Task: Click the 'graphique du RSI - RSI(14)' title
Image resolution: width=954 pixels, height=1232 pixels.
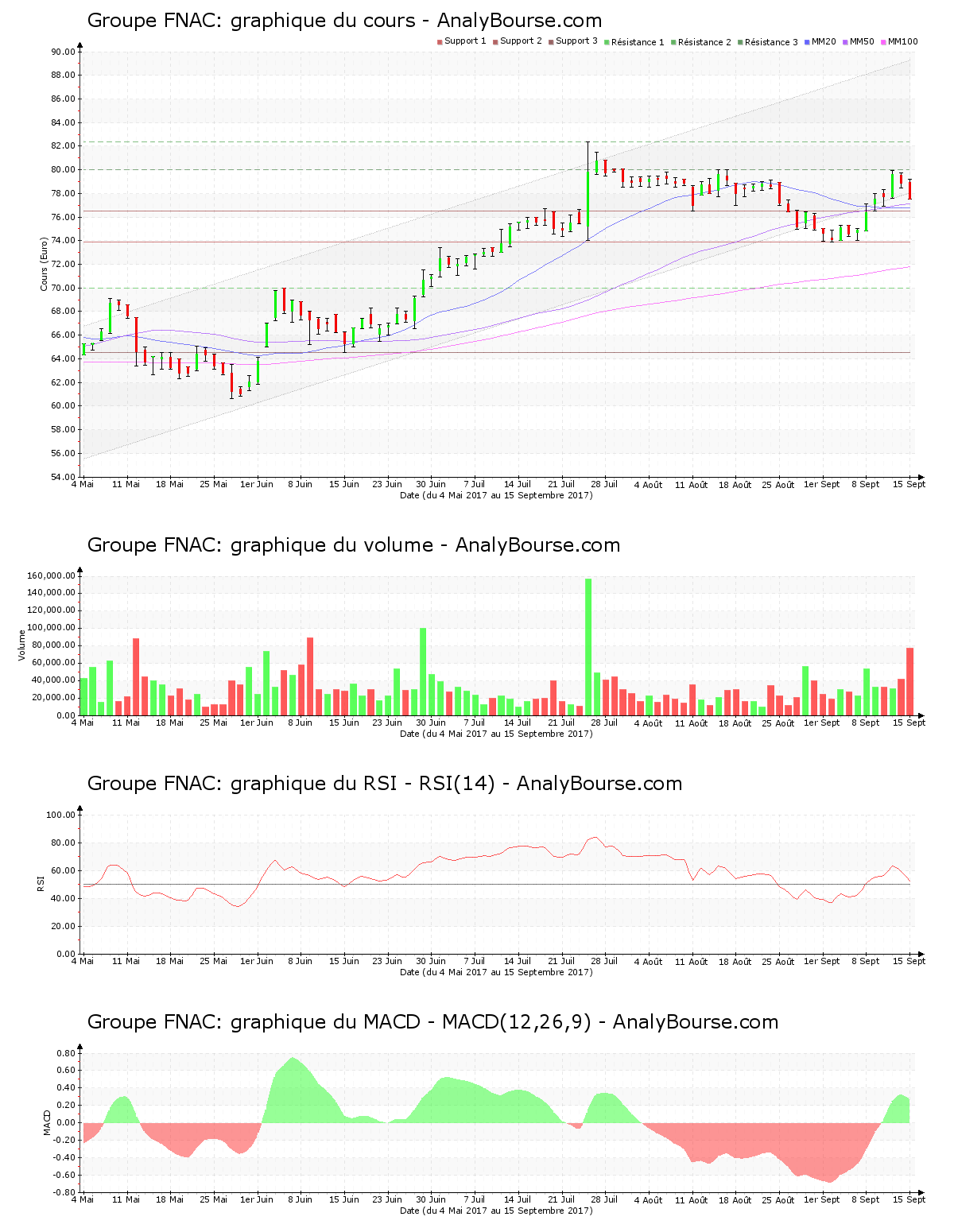Action: [x=384, y=784]
